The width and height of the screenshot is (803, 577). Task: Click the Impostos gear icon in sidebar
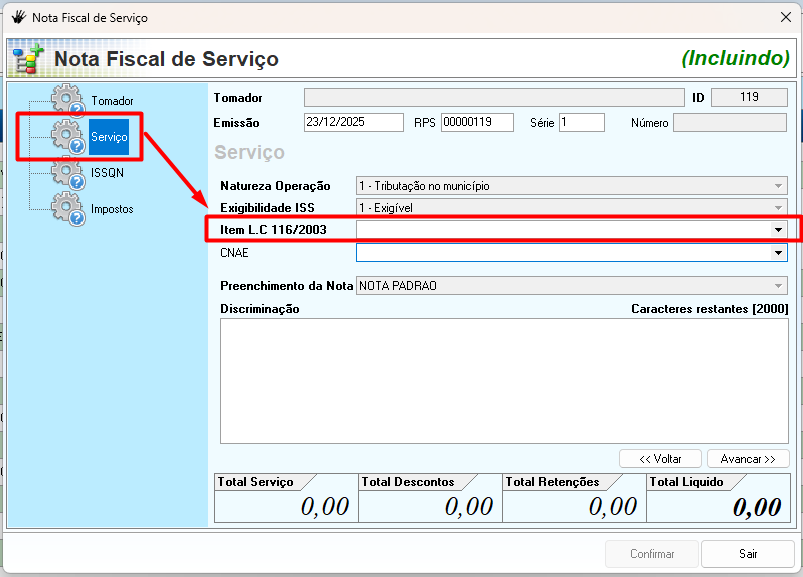click(68, 208)
